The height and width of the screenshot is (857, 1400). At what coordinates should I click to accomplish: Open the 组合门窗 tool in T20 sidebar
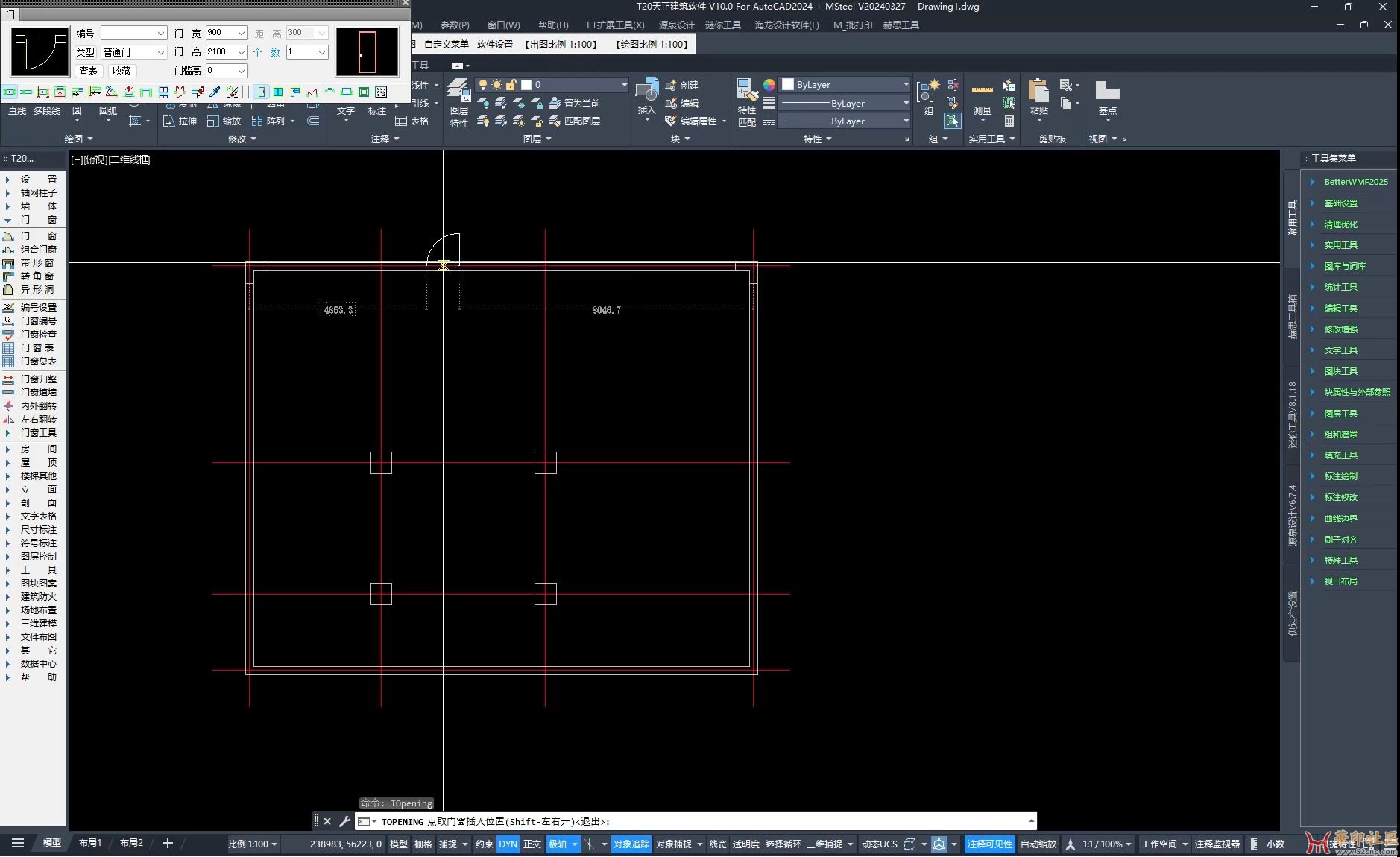pos(30,250)
